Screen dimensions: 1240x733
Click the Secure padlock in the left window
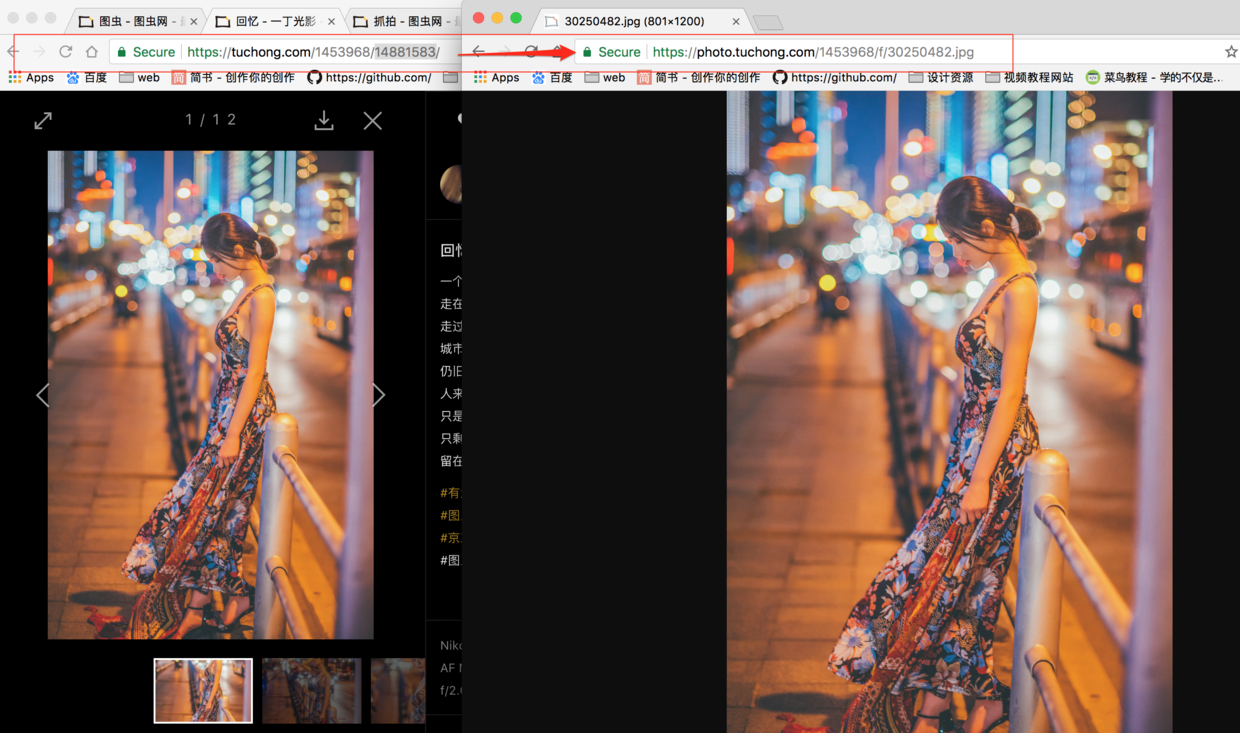coord(122,52)
